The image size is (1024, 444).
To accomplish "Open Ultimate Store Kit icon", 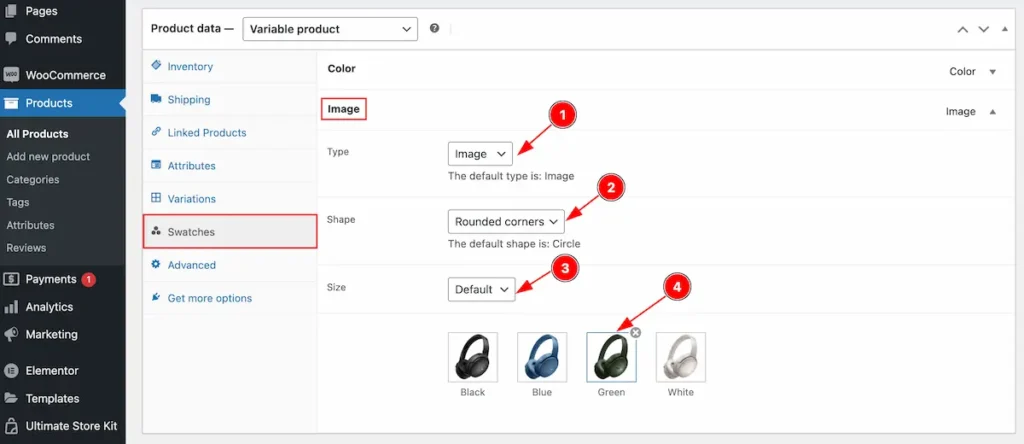I will (x=11, y=426).
